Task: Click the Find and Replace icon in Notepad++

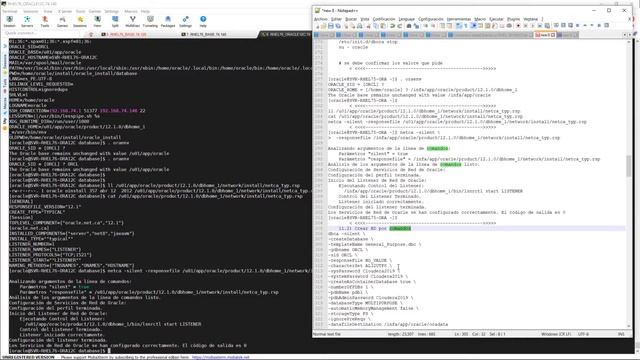Action: click(x=416, y=26)
